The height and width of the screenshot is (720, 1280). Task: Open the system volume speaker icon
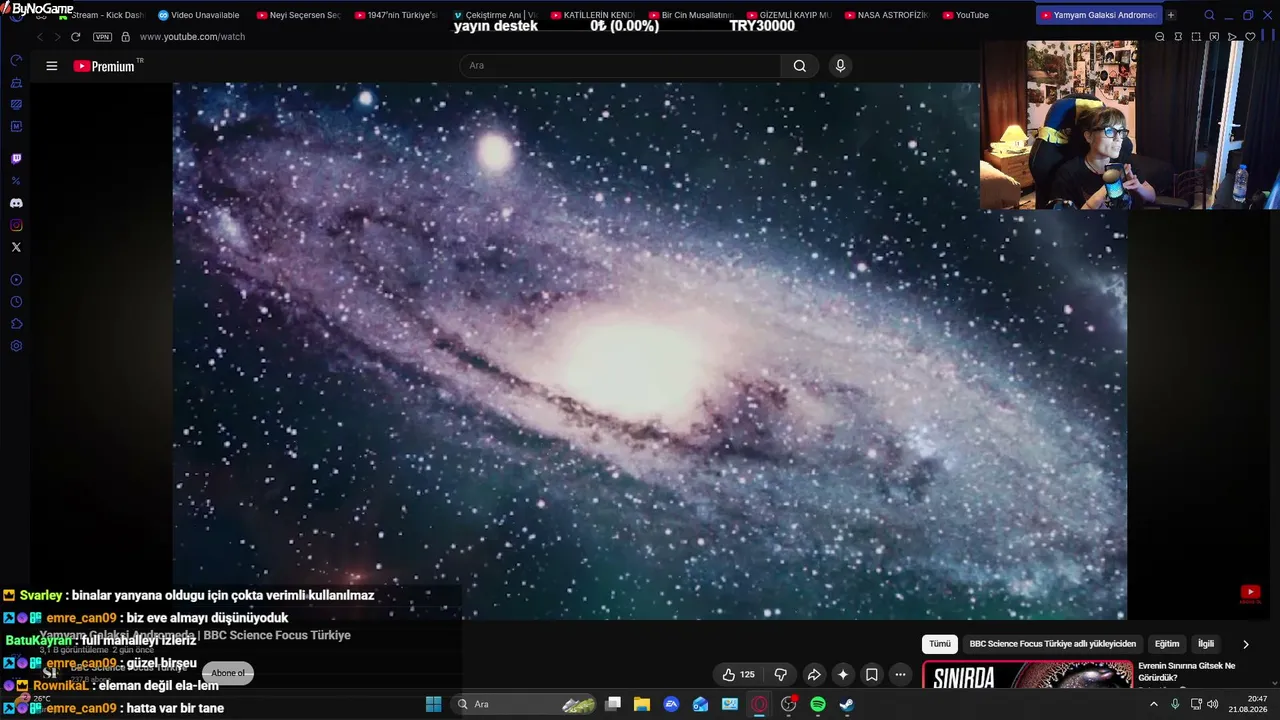pyautogui.click(x=1213, y=704)
